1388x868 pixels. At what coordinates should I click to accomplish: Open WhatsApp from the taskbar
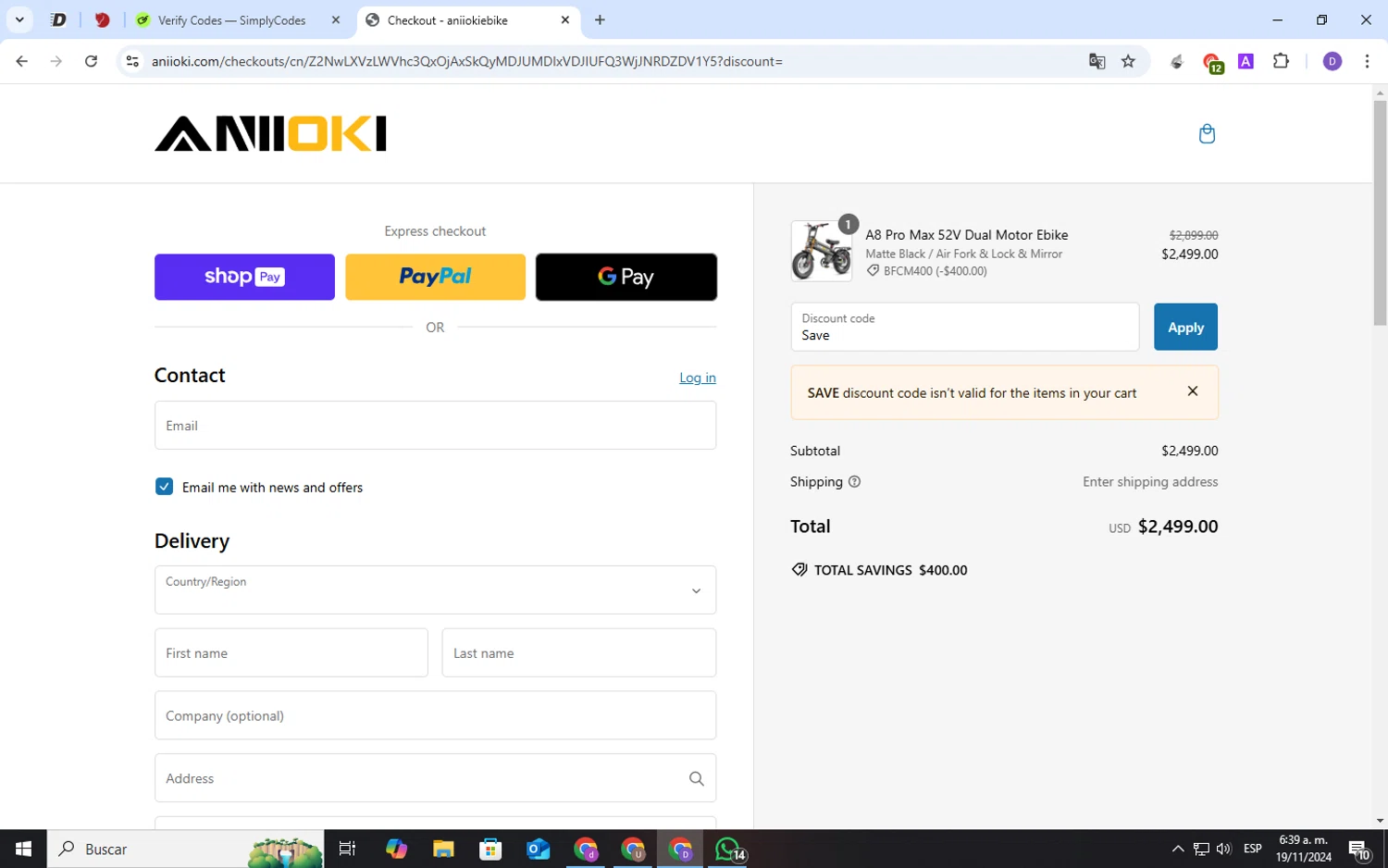point(728,849)
